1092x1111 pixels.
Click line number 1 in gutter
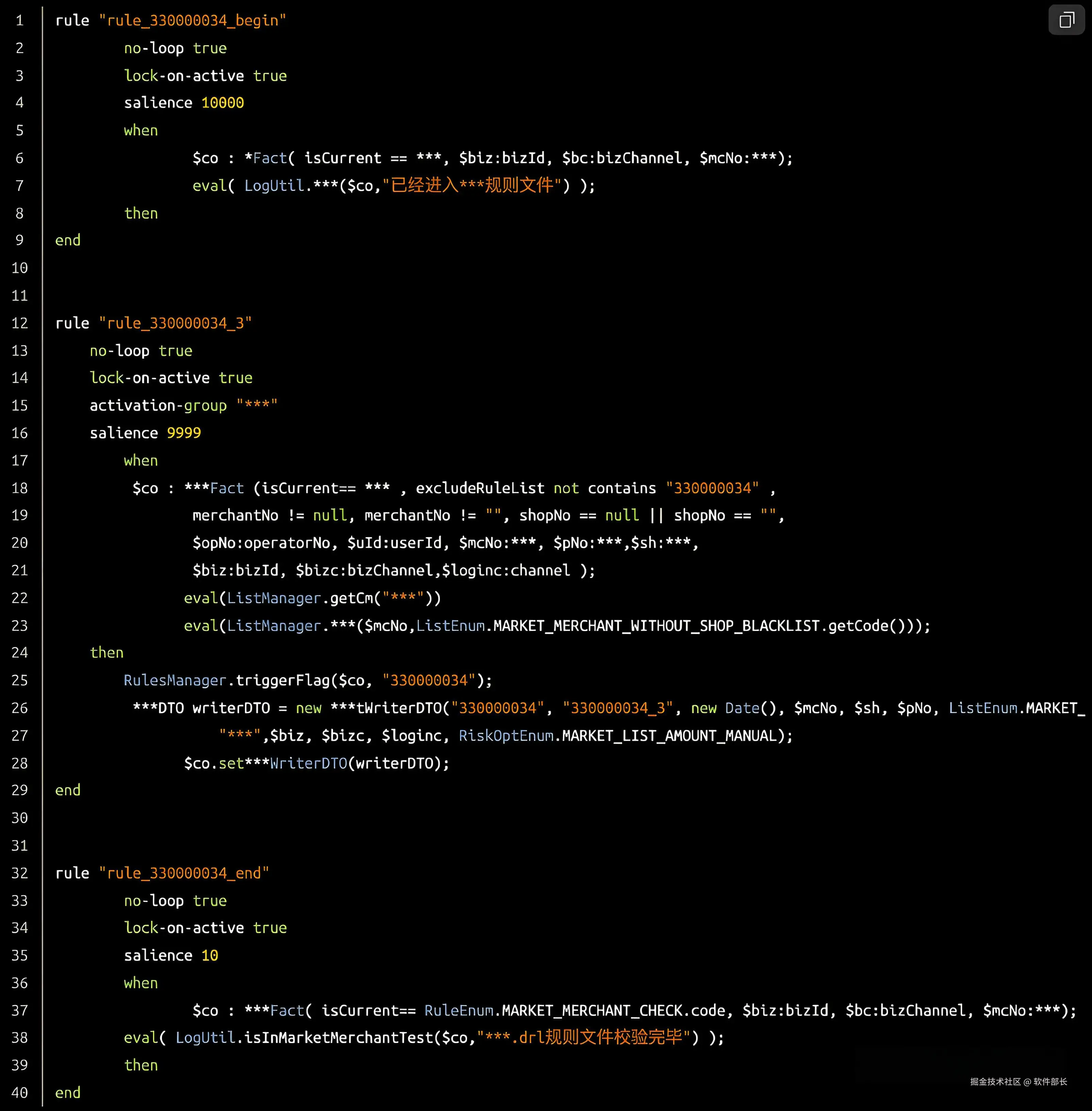pos(19,21)
